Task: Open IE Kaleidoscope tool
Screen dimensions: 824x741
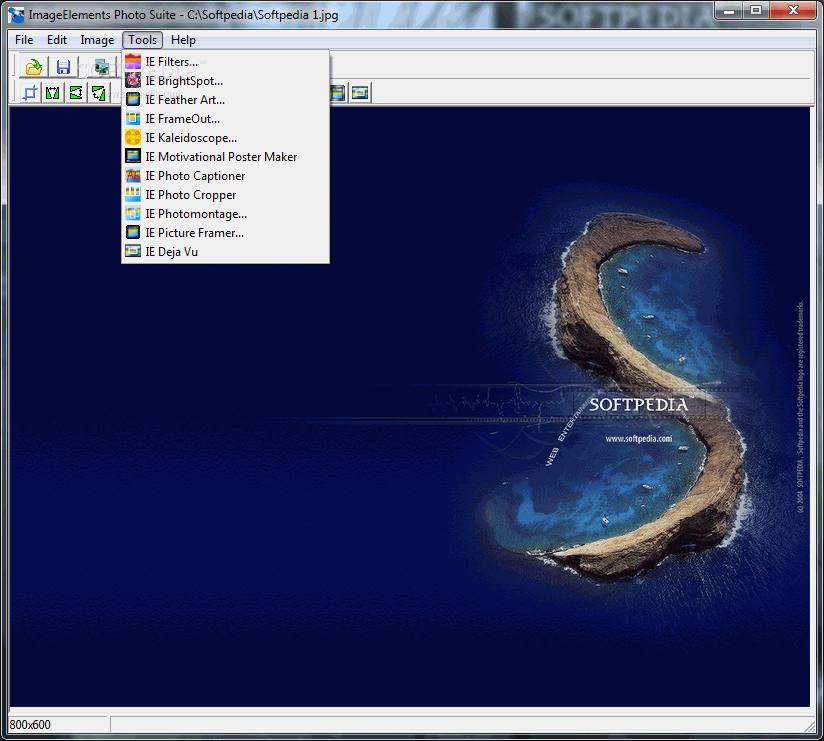Action: pos(225,138)
